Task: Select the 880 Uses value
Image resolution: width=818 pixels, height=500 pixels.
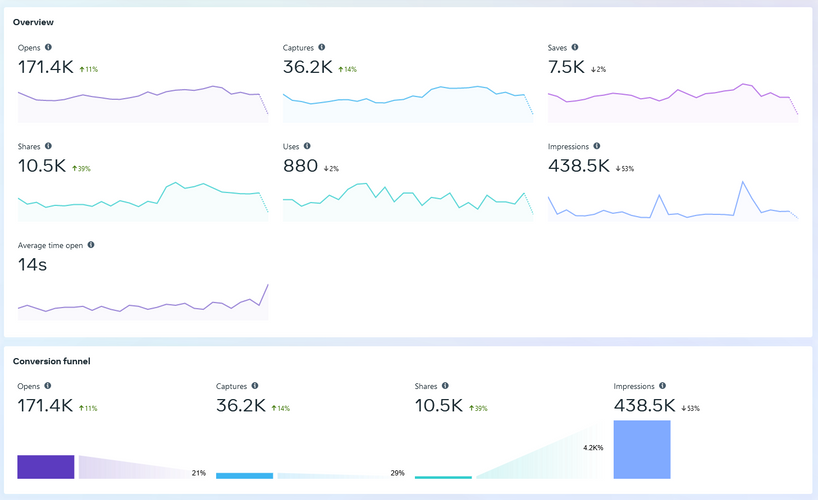Action: (300, 166)
